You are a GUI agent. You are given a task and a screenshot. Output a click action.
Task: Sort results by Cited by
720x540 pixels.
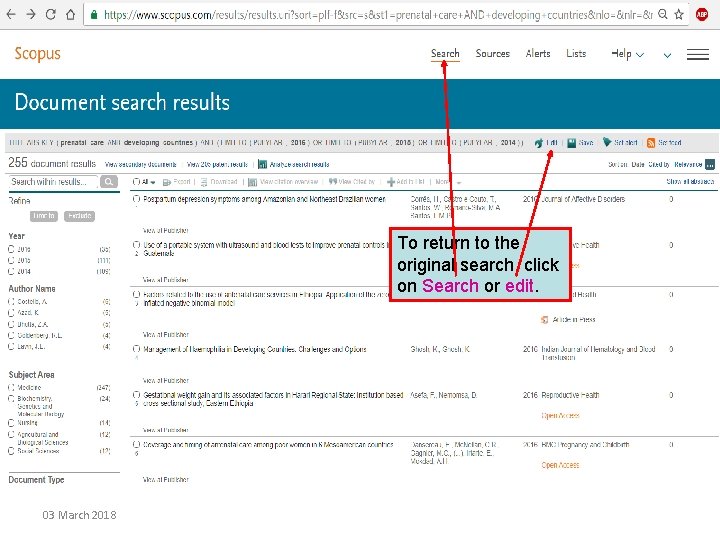pos(659,164)
